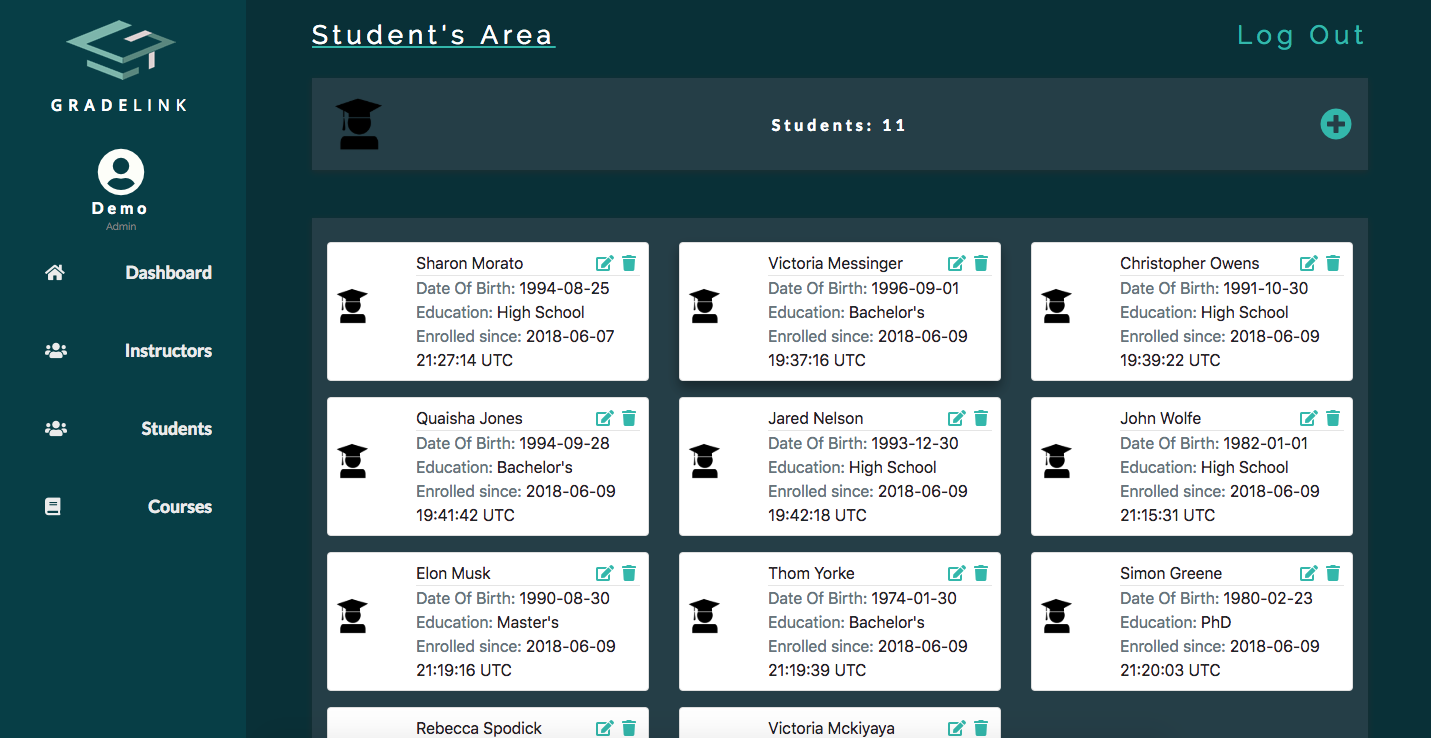Click graduate avatar on Quaisha Jones's card
1431x738 pixels.
click(x=353, y=461)
